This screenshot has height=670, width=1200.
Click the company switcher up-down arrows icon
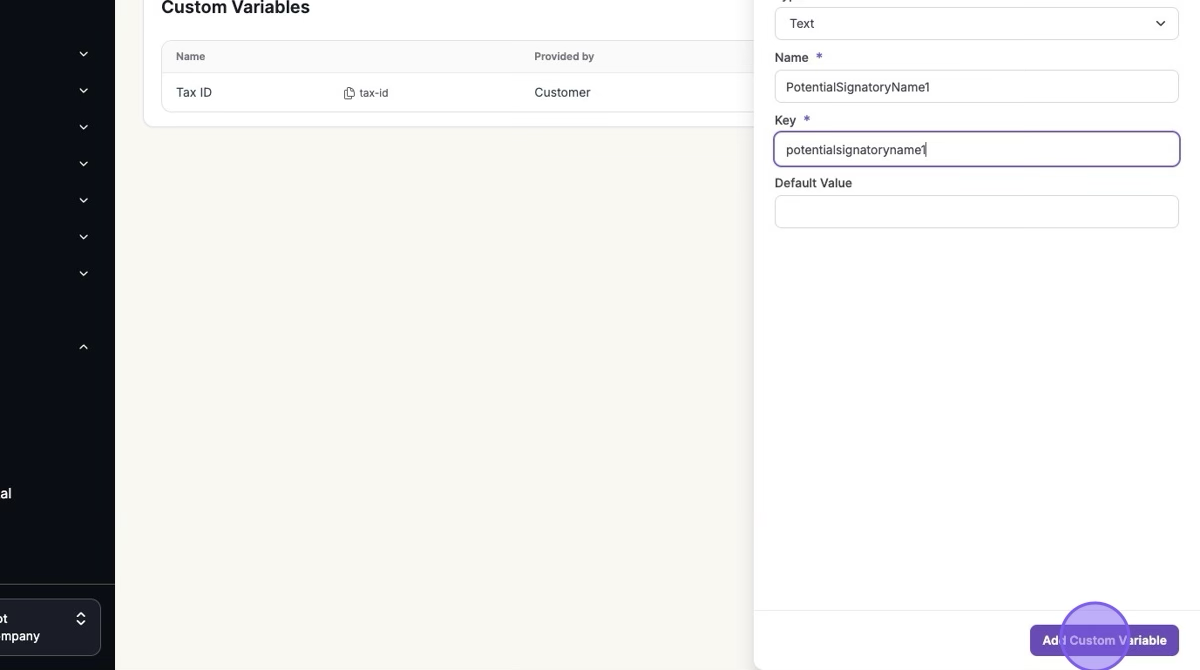point(81,619)
